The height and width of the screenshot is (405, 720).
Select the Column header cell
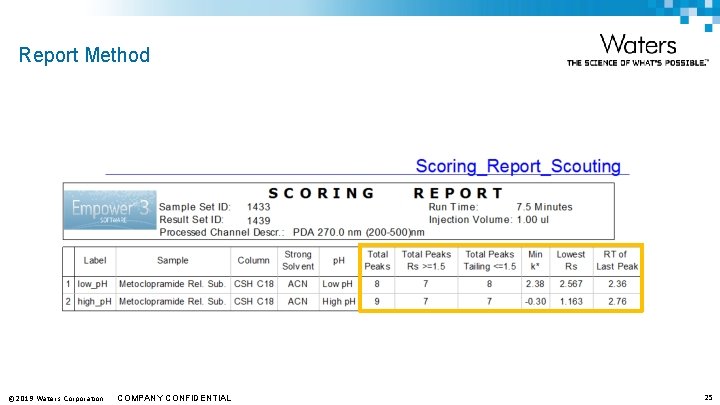[x=253, y=260]
